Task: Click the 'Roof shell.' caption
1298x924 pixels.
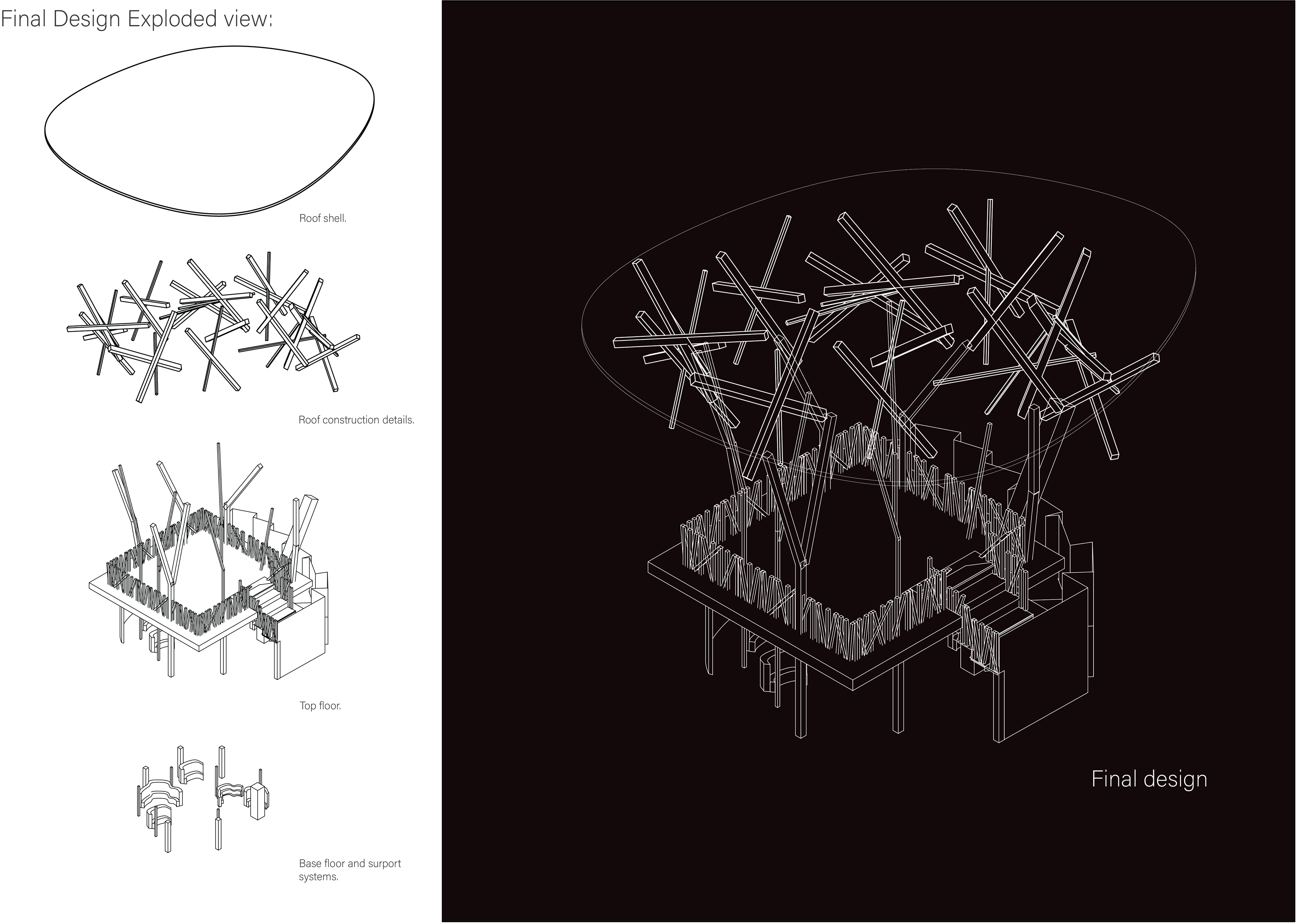Action: tap(322, 218)
